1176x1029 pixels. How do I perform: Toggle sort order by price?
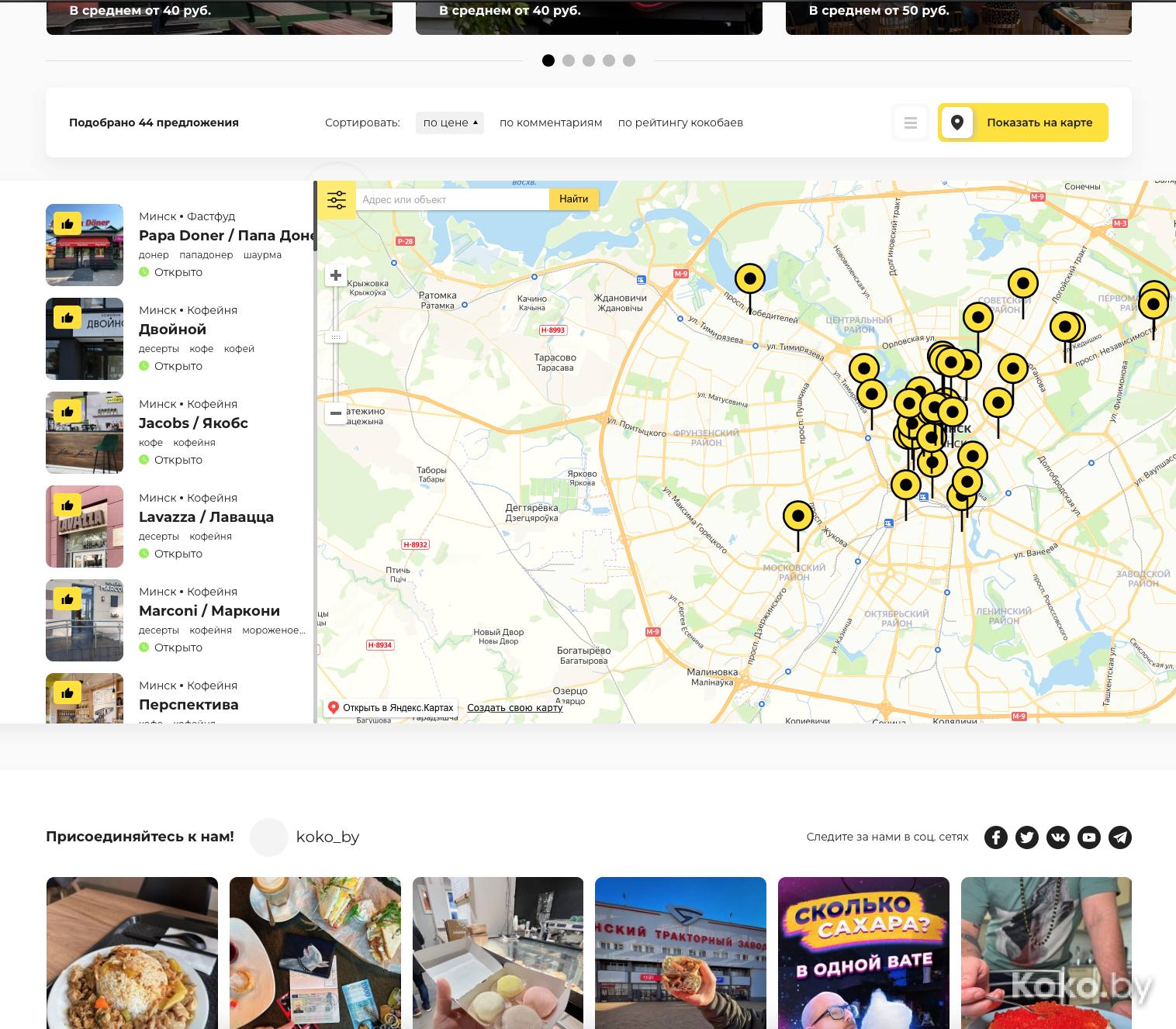[450, 123]
